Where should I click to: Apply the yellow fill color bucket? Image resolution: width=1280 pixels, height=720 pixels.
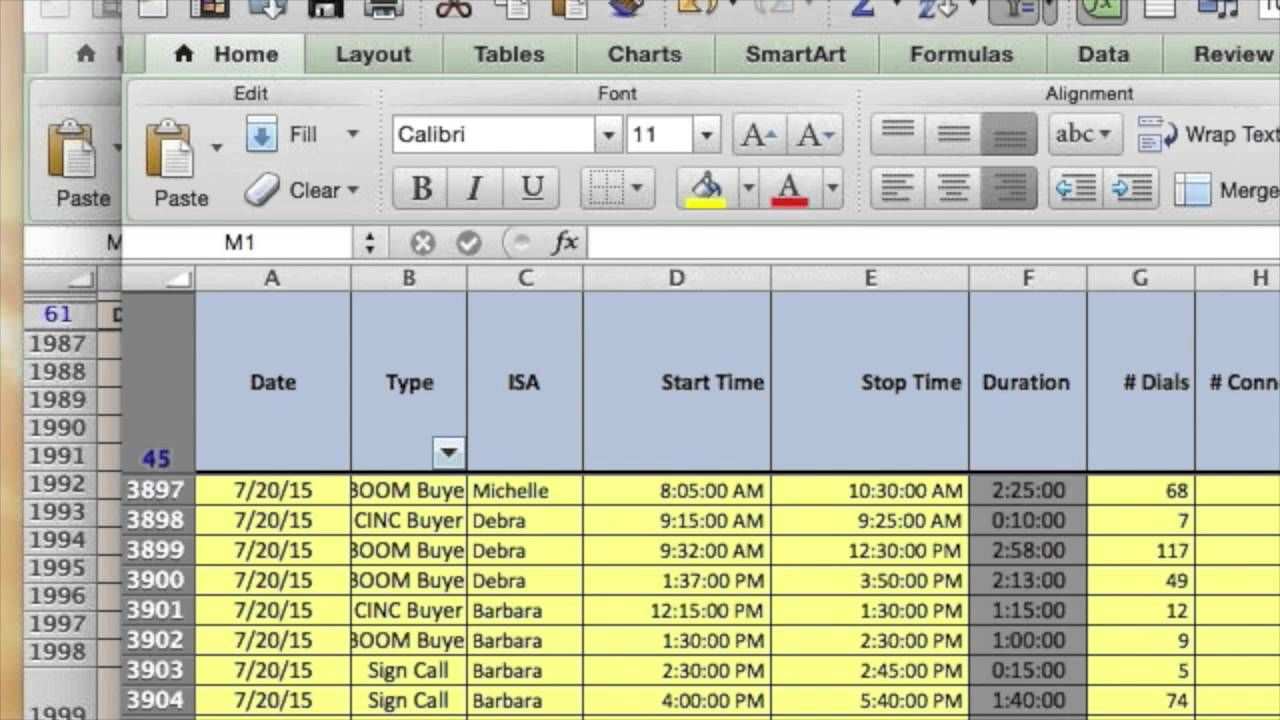pyautogui.click(x=706, y=188)
